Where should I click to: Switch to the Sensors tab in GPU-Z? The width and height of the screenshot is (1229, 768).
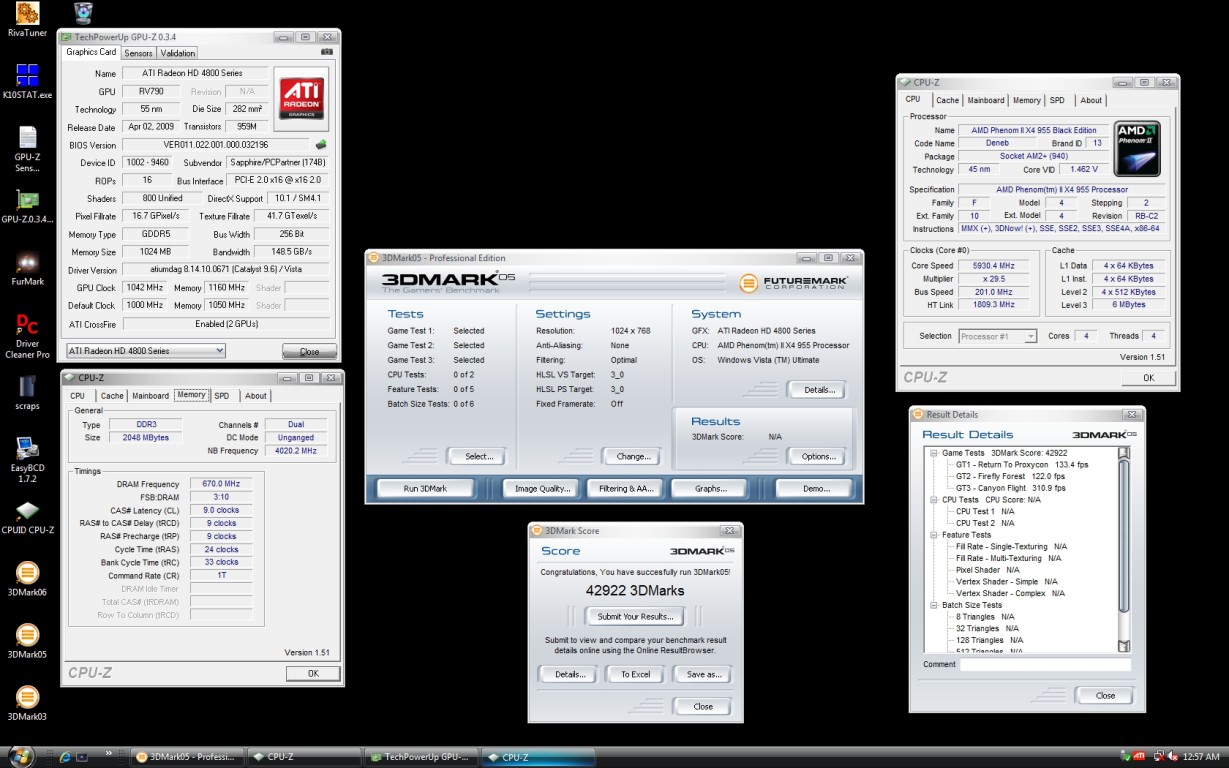[x=138, y=53]
